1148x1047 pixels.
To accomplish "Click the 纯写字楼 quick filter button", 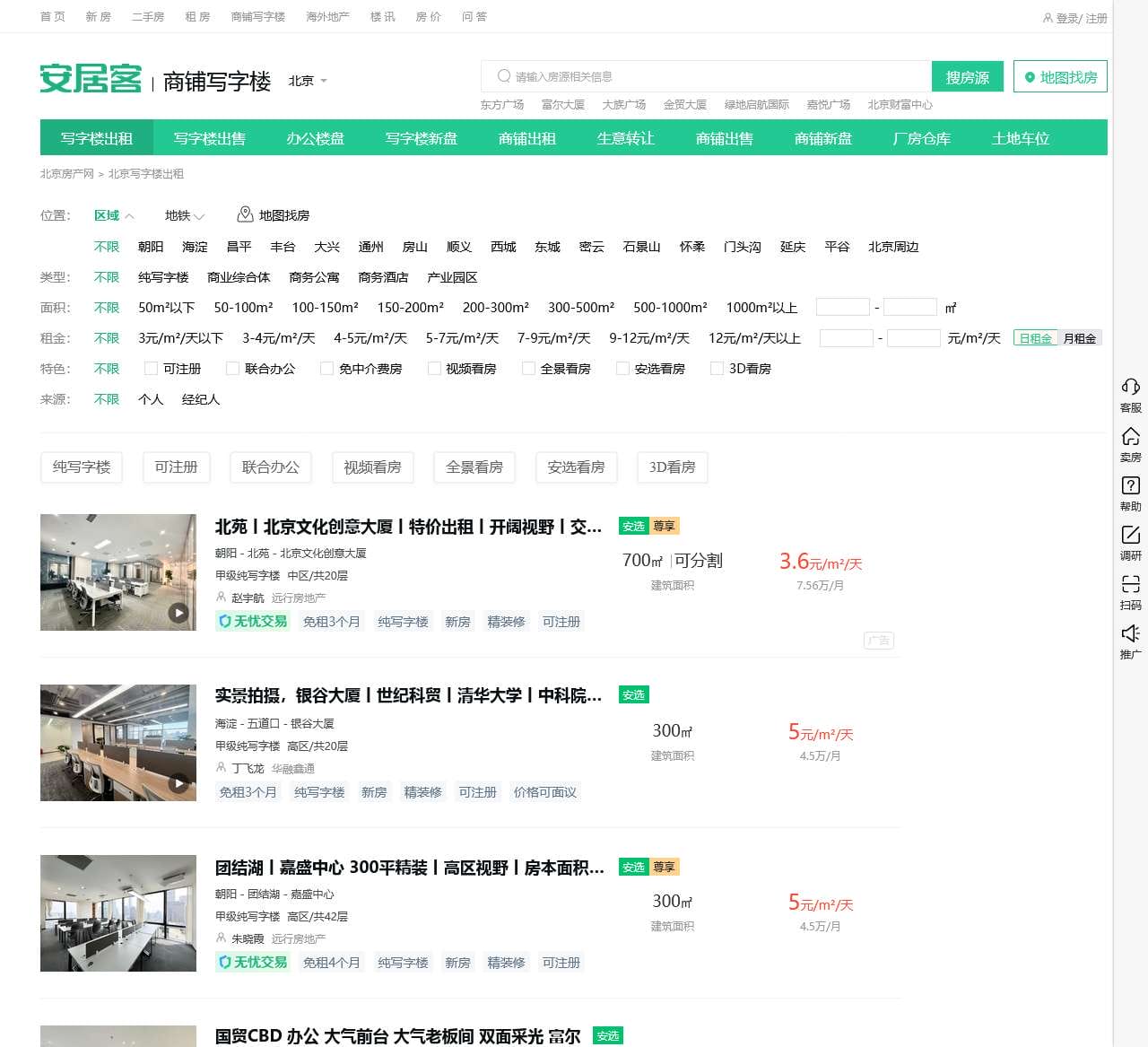I will [82, 467].
